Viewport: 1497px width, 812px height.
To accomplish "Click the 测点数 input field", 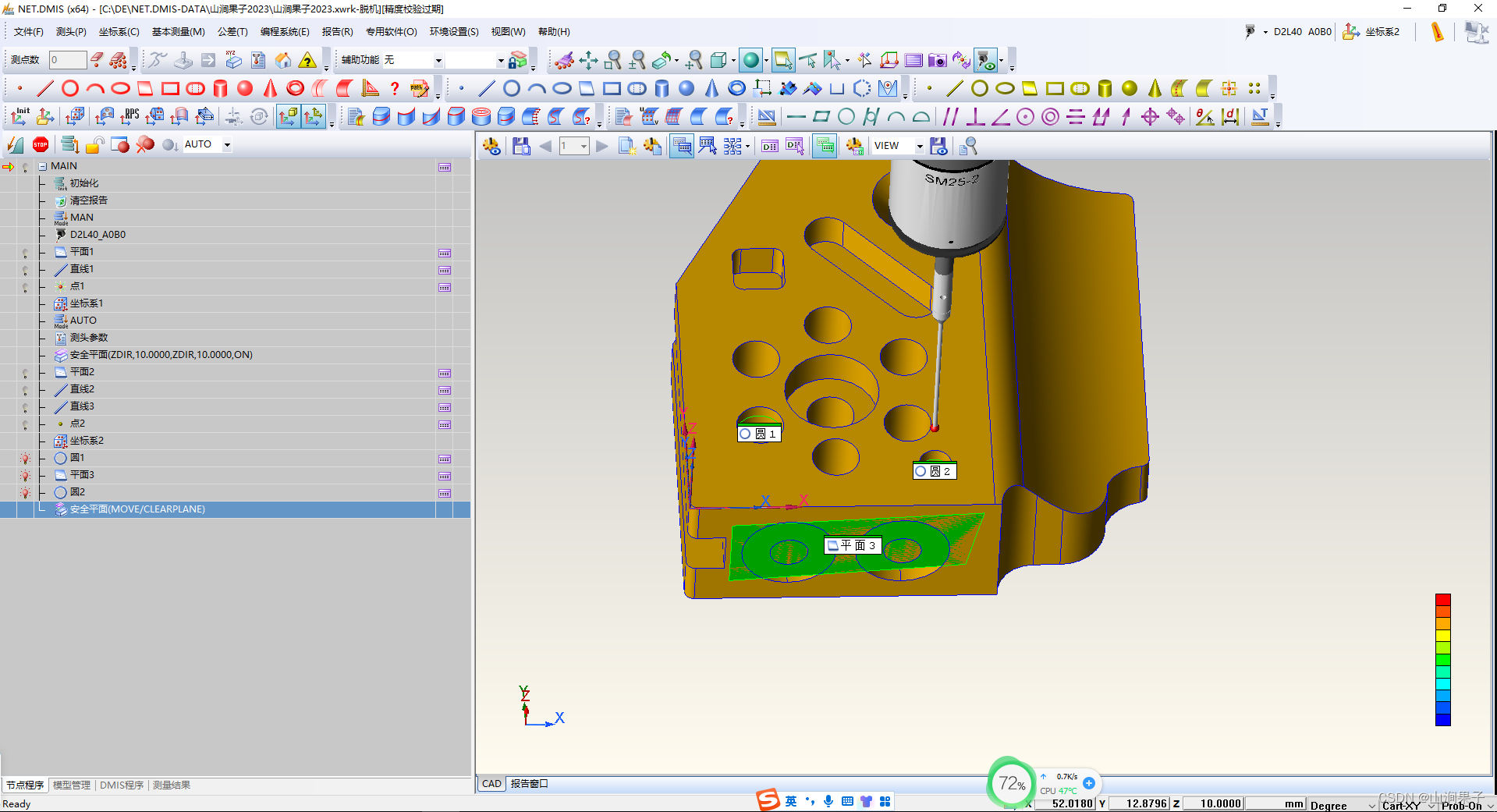I will [x=67, y=60].
